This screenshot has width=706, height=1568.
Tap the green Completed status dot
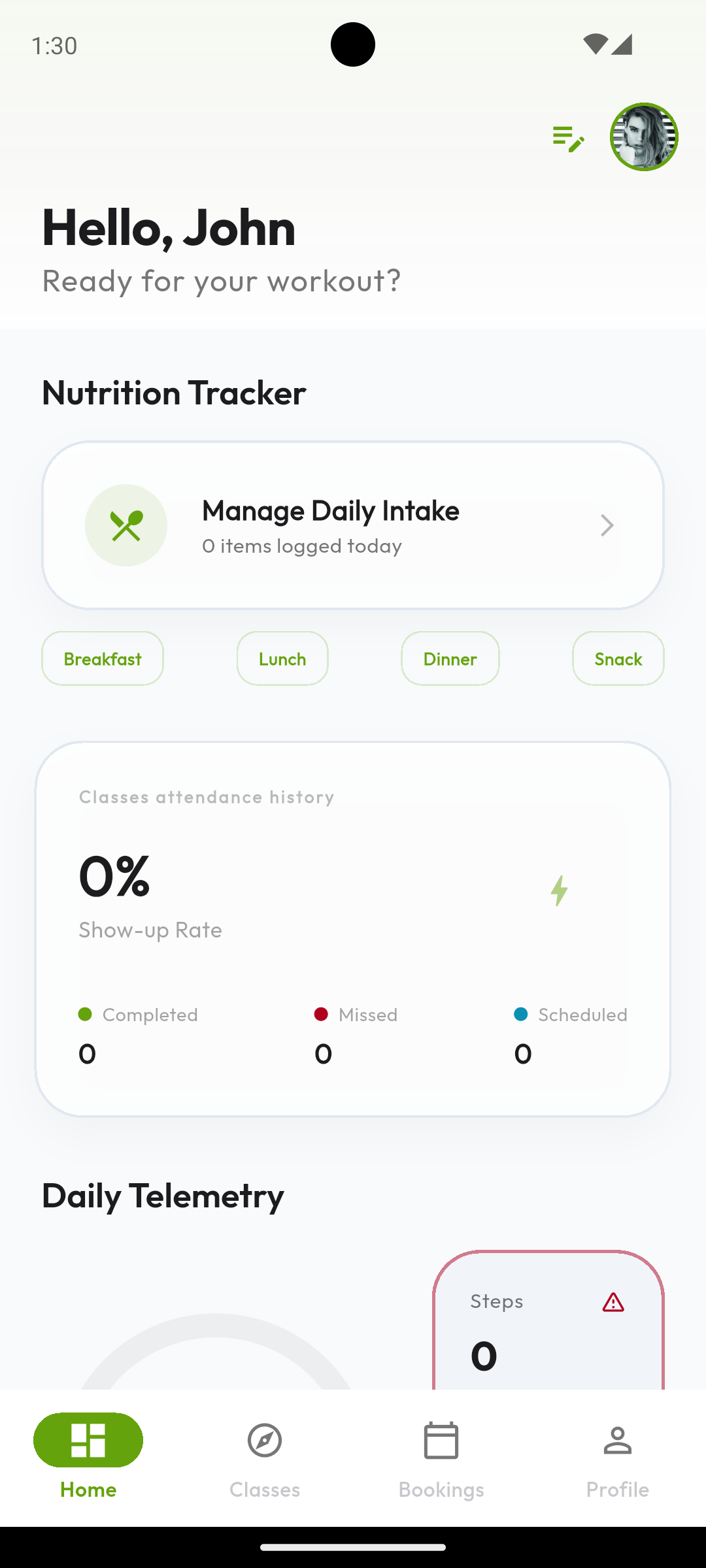[85, 1014]
